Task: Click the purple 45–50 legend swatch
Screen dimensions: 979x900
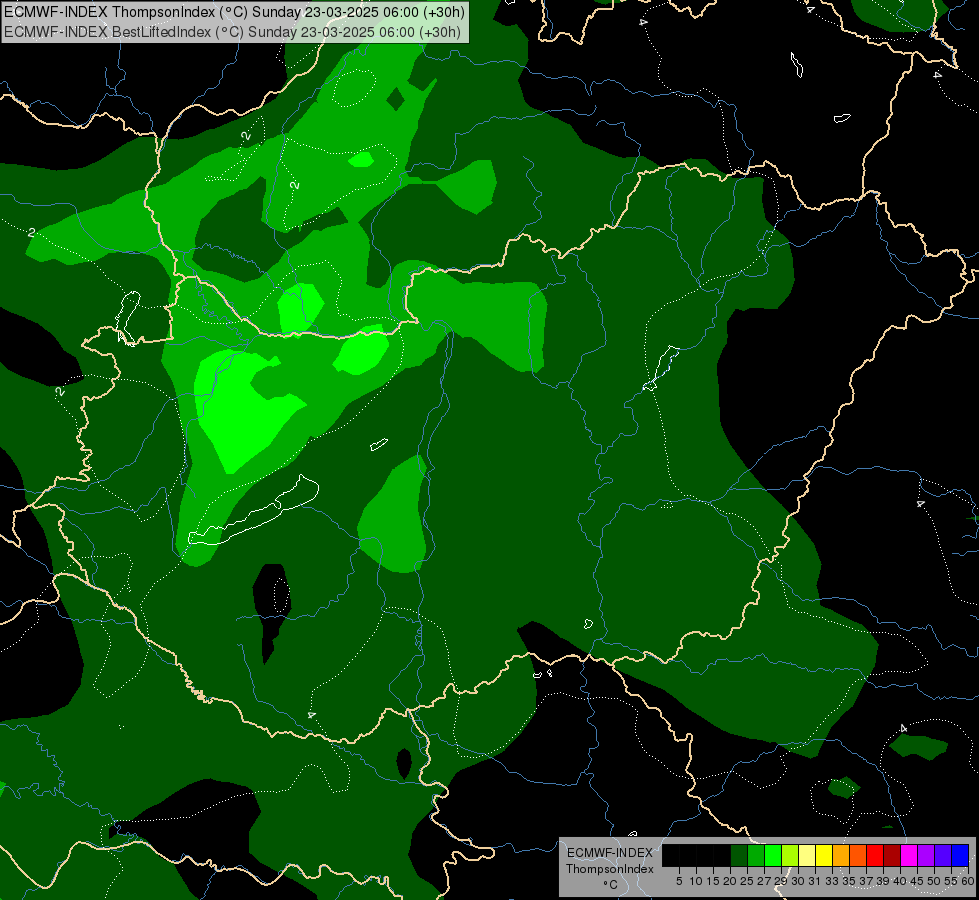Action: point(926,856)
